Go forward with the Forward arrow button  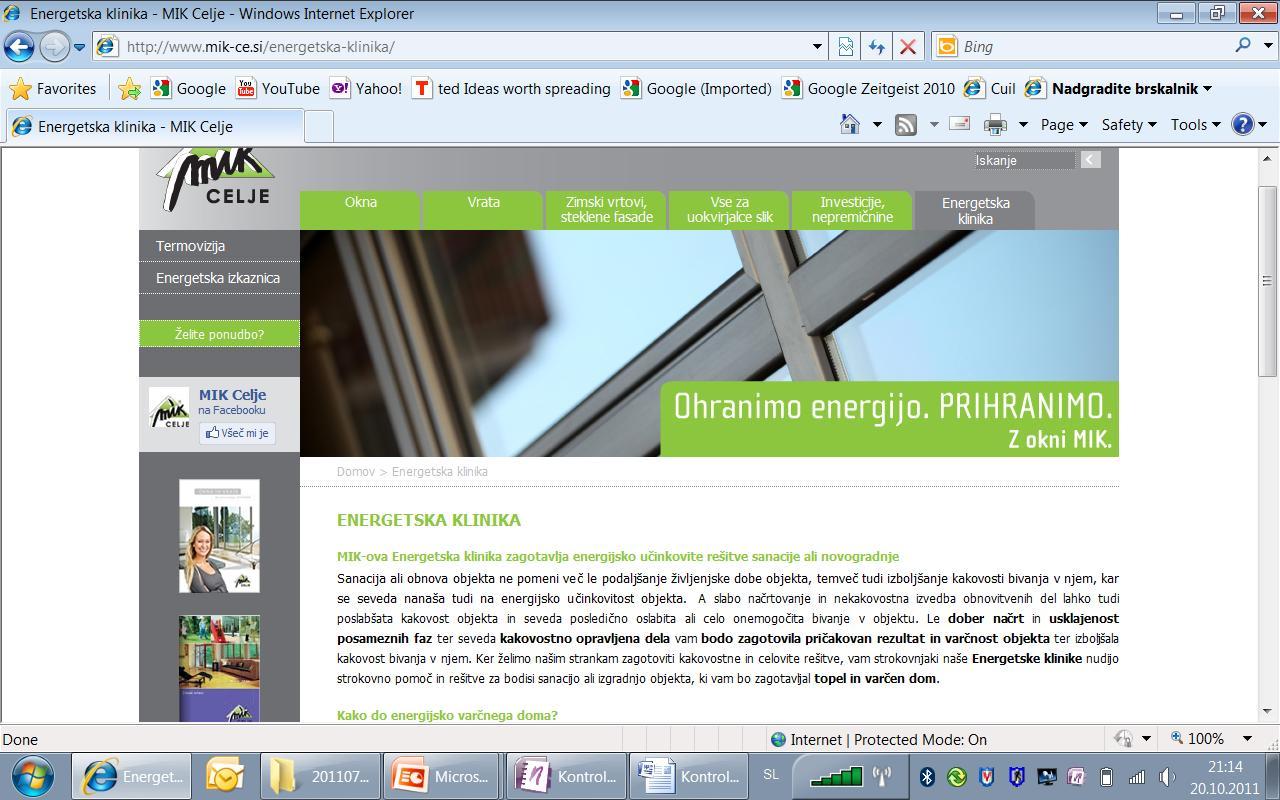54,46
